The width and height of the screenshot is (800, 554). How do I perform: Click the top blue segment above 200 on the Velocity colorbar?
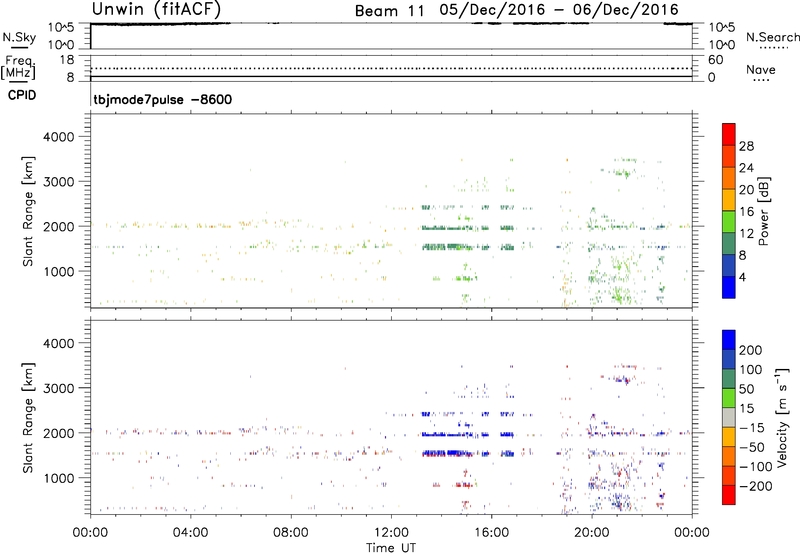click(729, 340)
